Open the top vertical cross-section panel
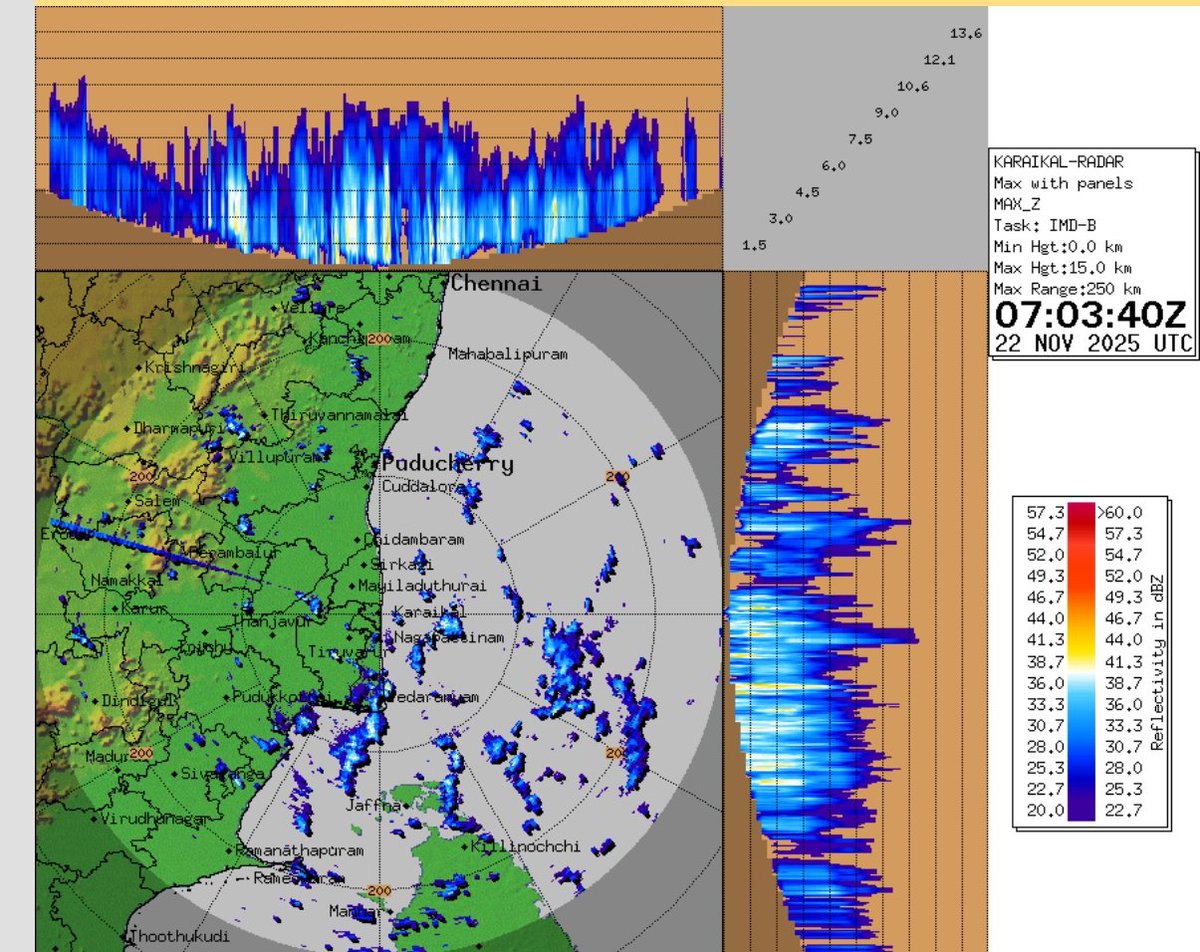Image resolution: width=1200 pixels, height=952 pixels. [x=379, y=139]
